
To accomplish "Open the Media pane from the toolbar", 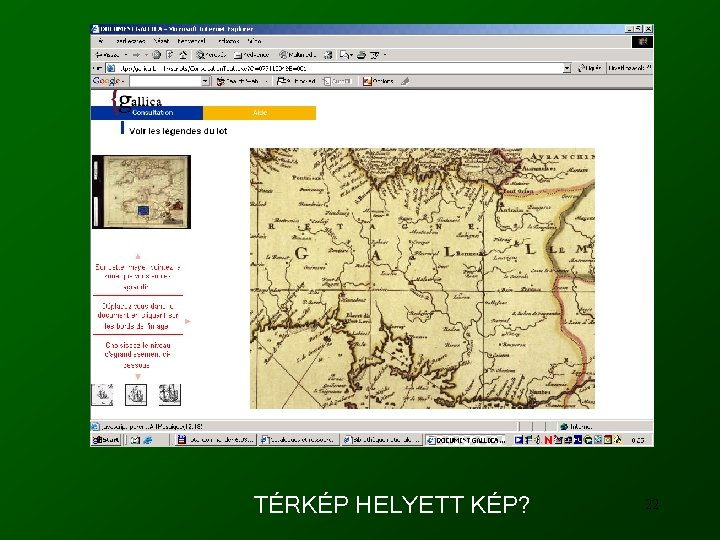I will (297, 55).
